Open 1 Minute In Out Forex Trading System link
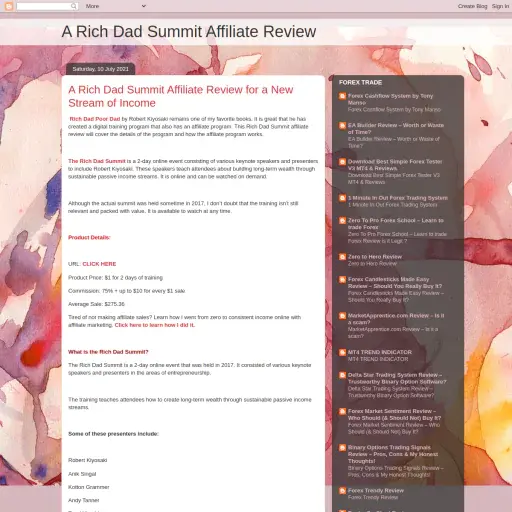Viewport: 512px width, 512px height. [x=398, y=198]
